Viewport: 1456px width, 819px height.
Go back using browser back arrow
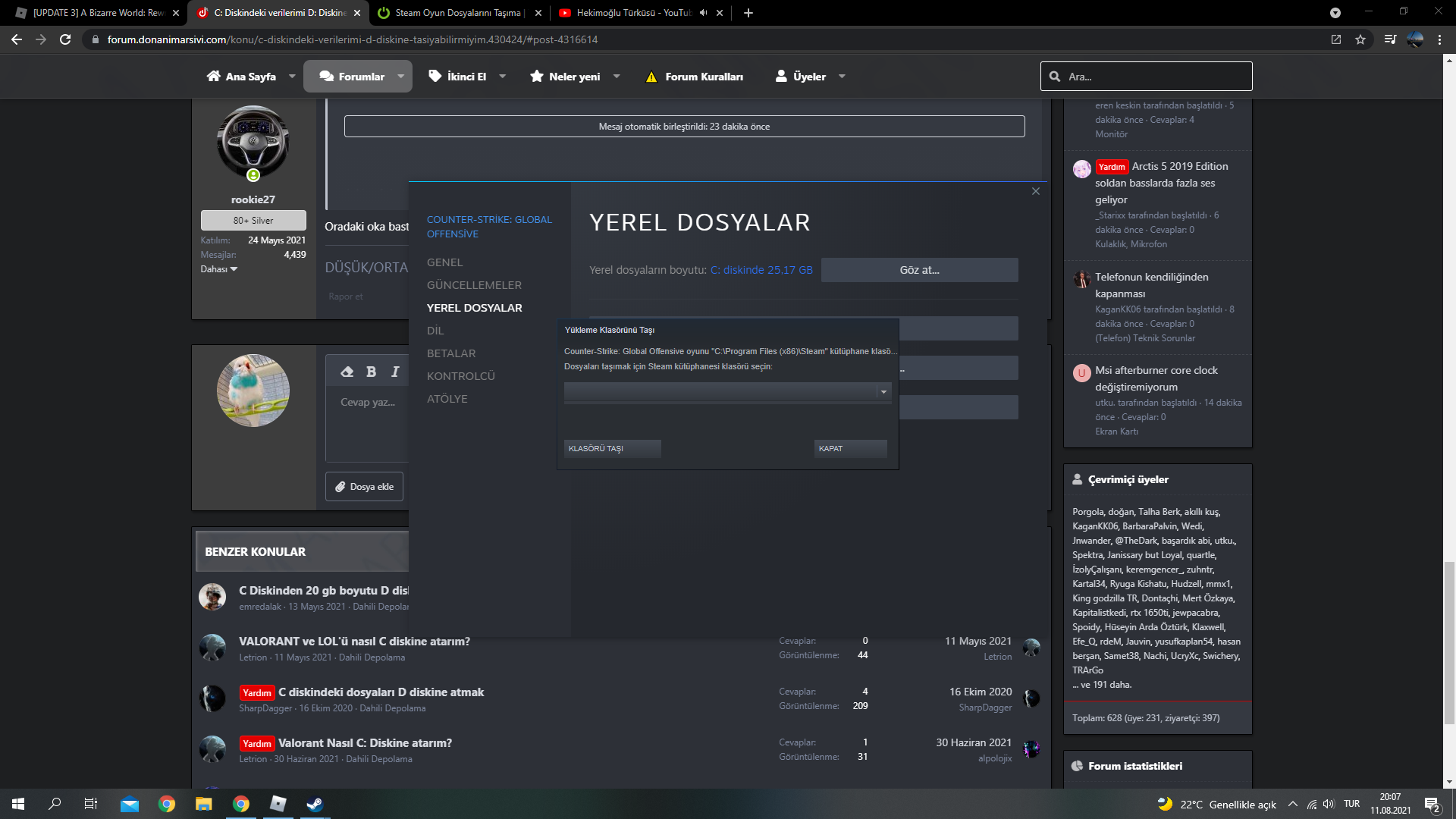pyautogui.click(x=17, y=39)
